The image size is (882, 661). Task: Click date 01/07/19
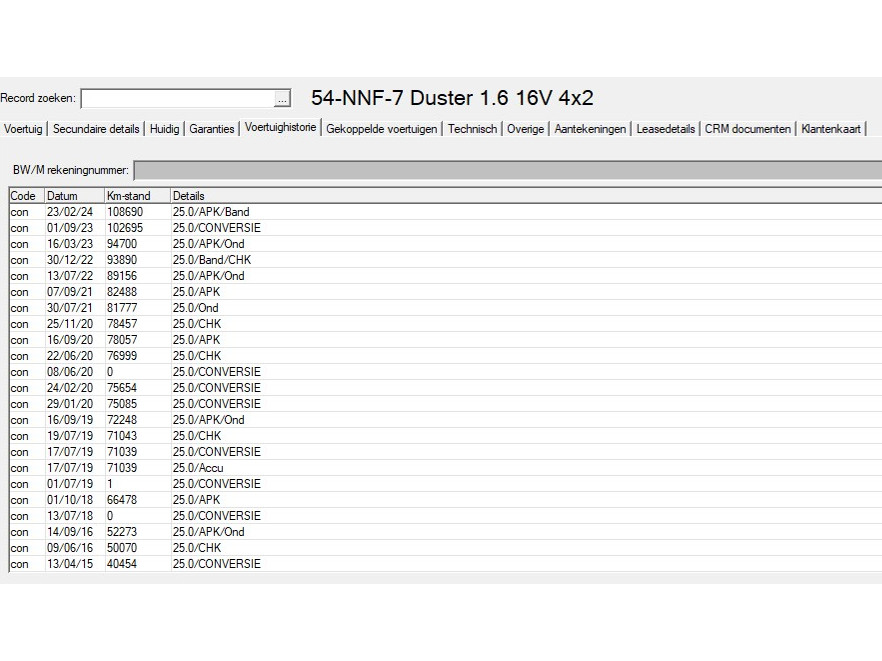70,484
